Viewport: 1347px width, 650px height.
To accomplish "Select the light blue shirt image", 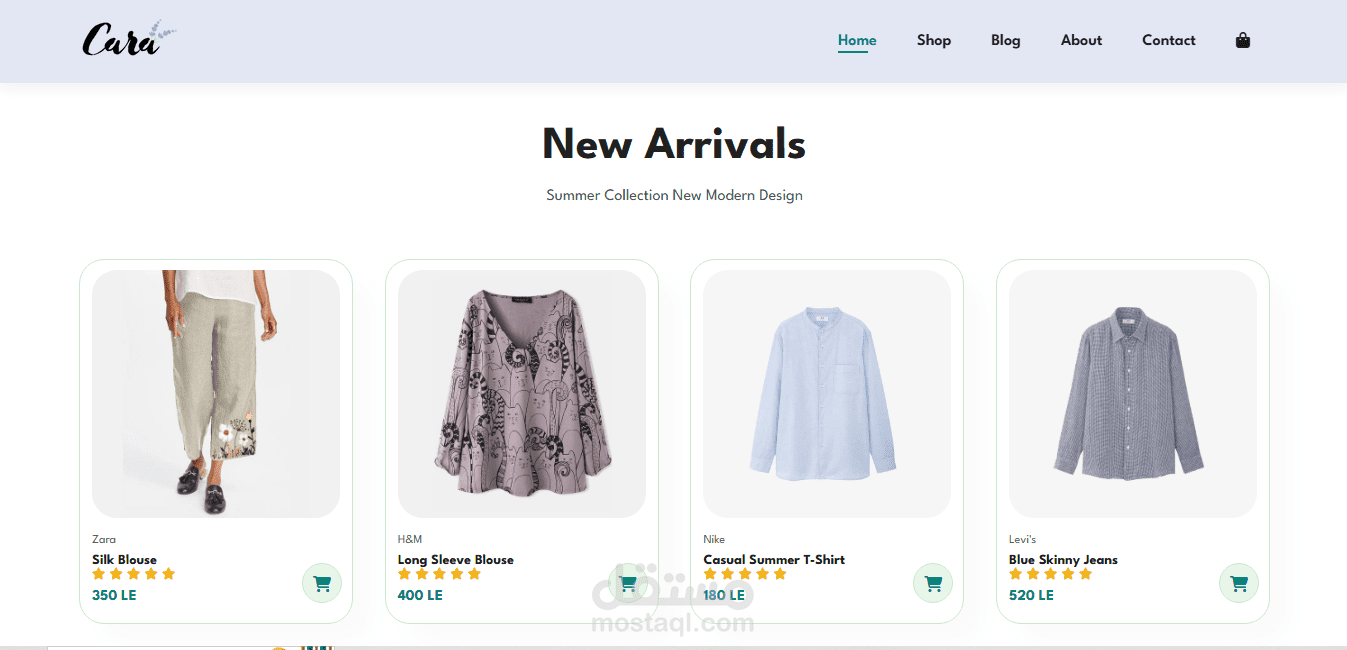I will click(826, 393).
